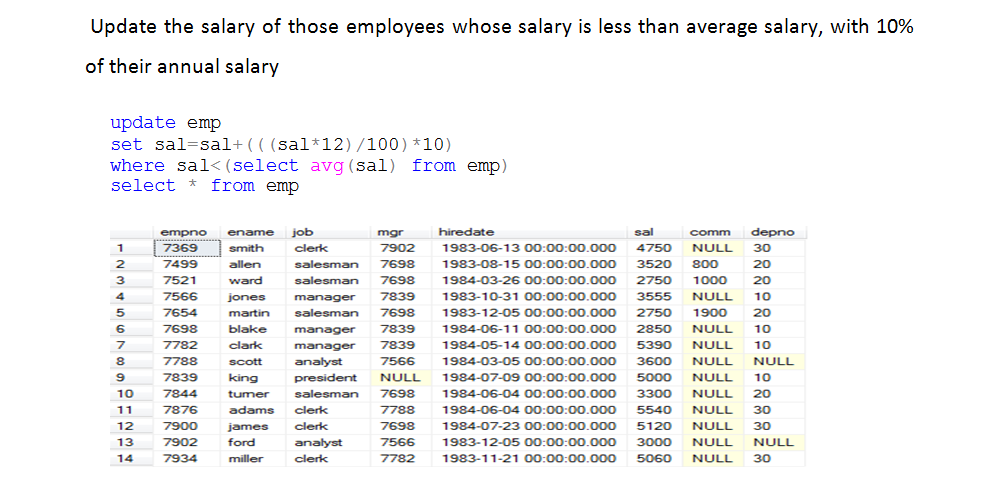
Task: Select the ename cell adams
Action: coord(252,410)
